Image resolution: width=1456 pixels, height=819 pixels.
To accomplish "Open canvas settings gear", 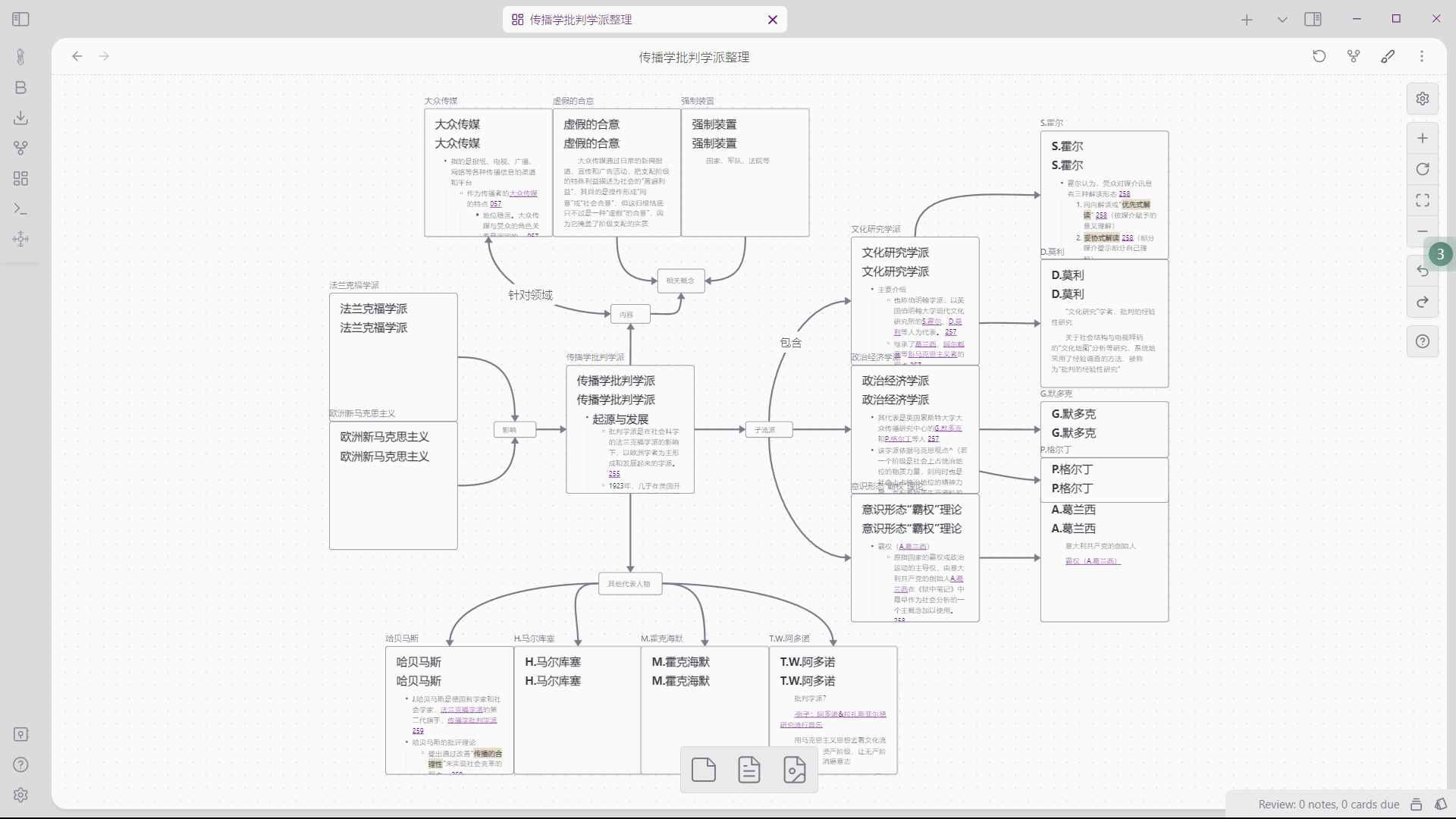I will coord(1423,99).
